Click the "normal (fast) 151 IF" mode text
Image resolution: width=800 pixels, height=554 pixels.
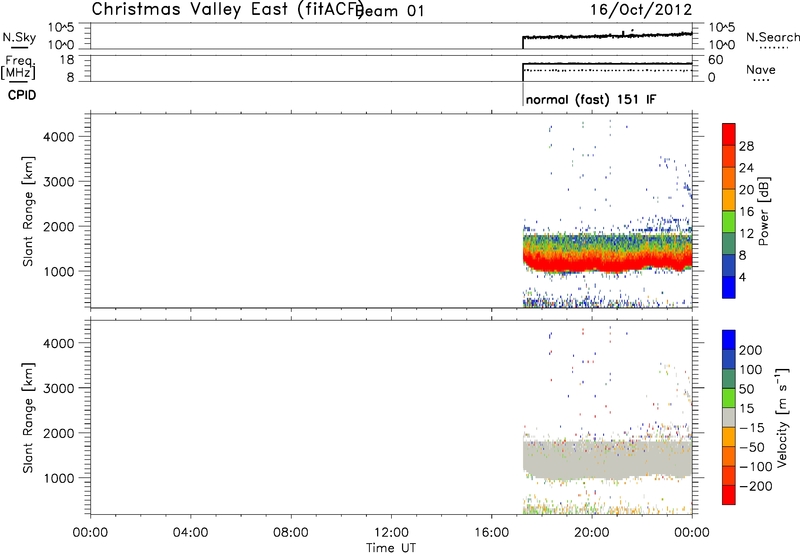pos(590,99)
